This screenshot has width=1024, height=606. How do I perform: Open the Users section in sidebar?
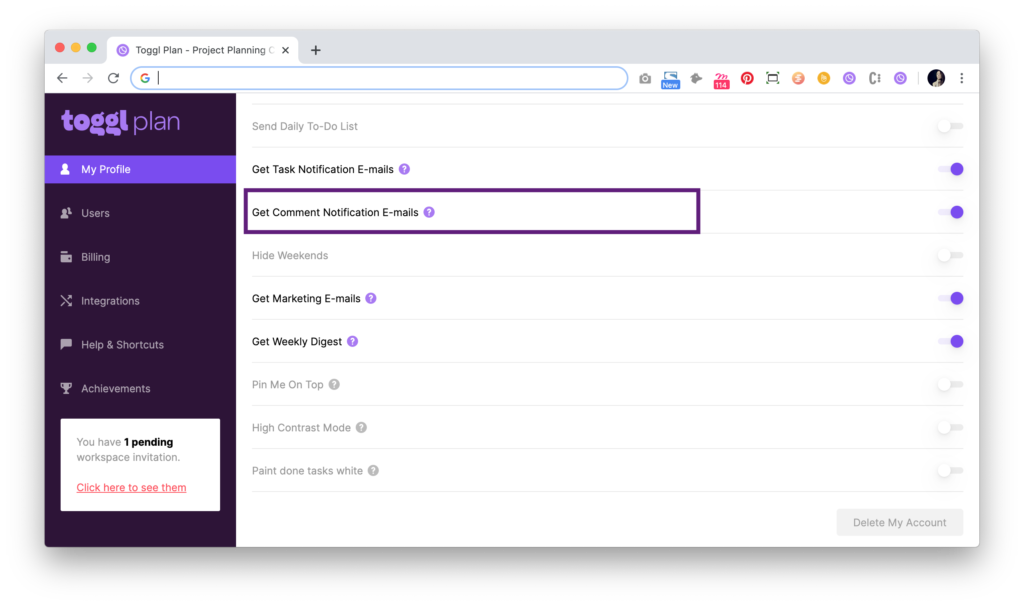[x=95, y=213]
